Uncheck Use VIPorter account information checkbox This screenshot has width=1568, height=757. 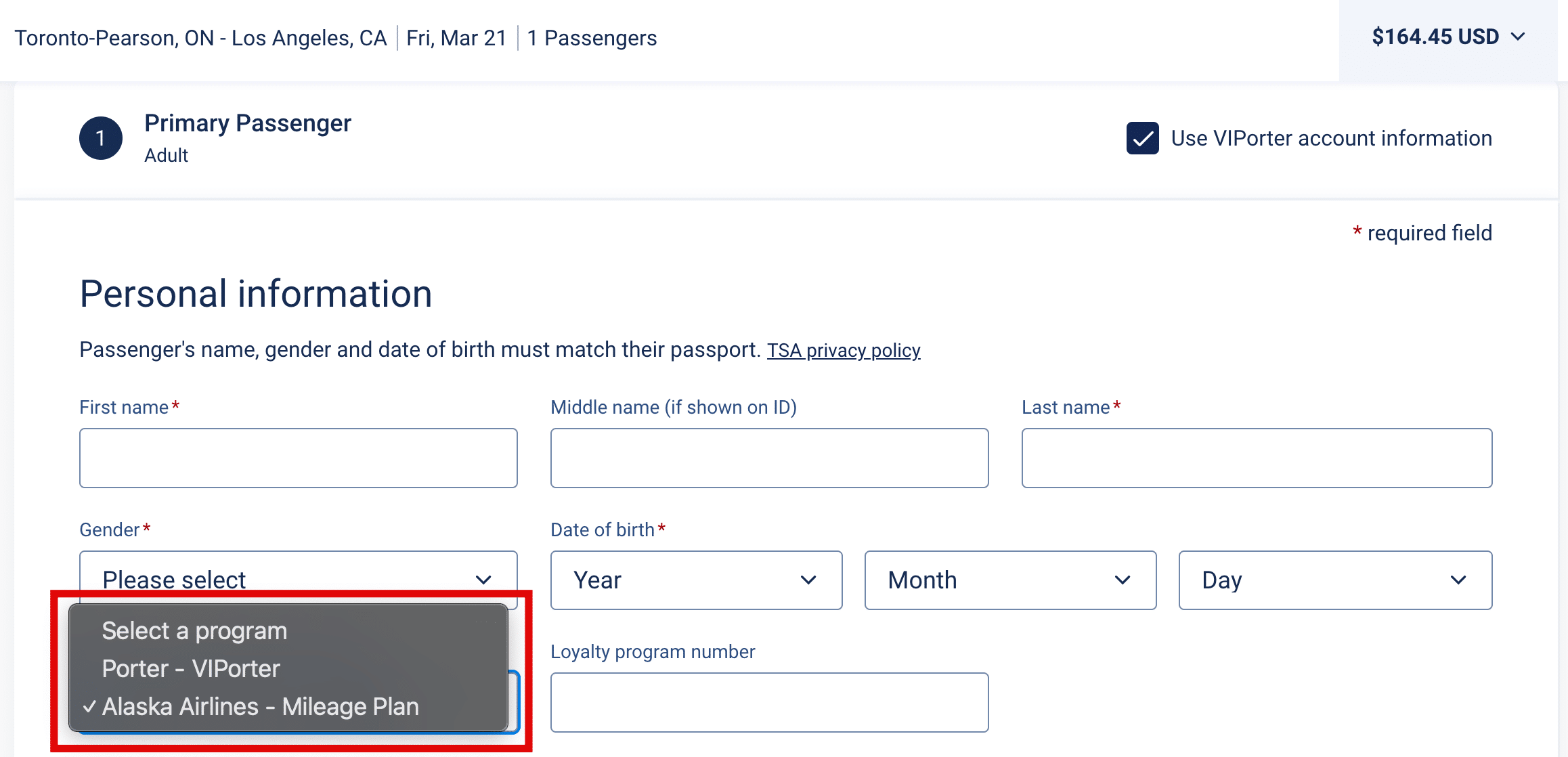coord(1143,138)
